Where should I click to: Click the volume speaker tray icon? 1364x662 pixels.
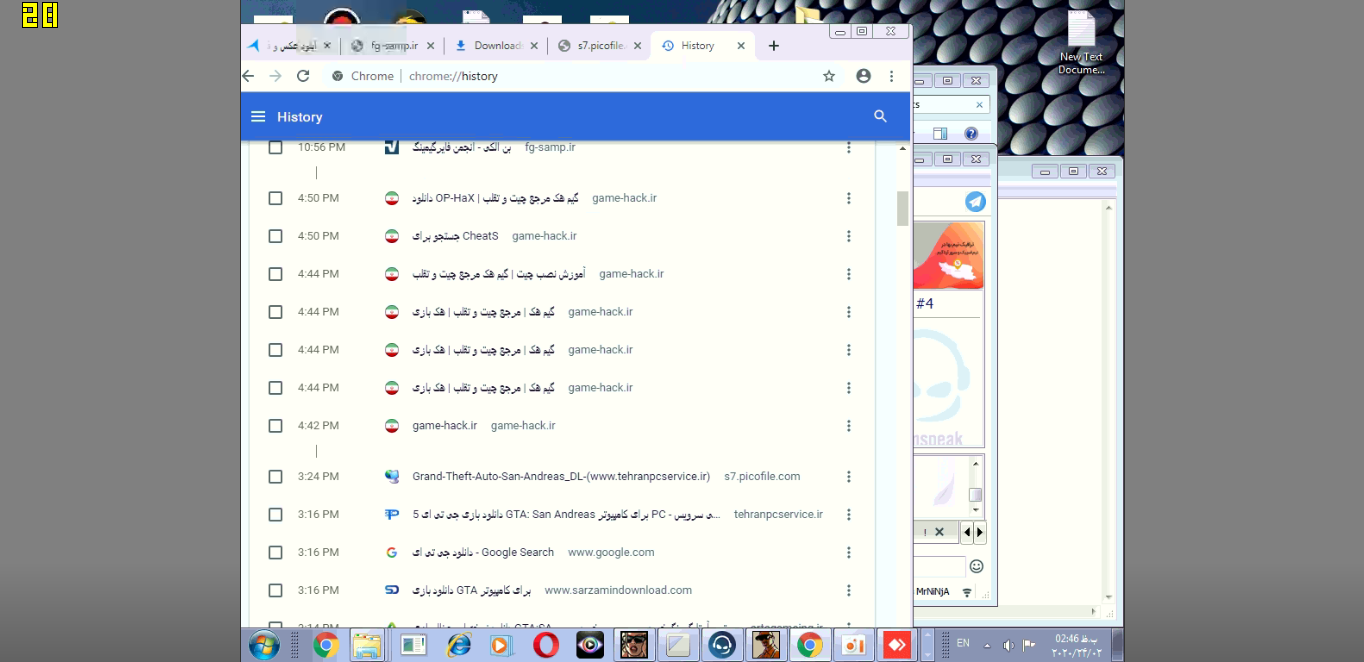[x=1008, y=645]
